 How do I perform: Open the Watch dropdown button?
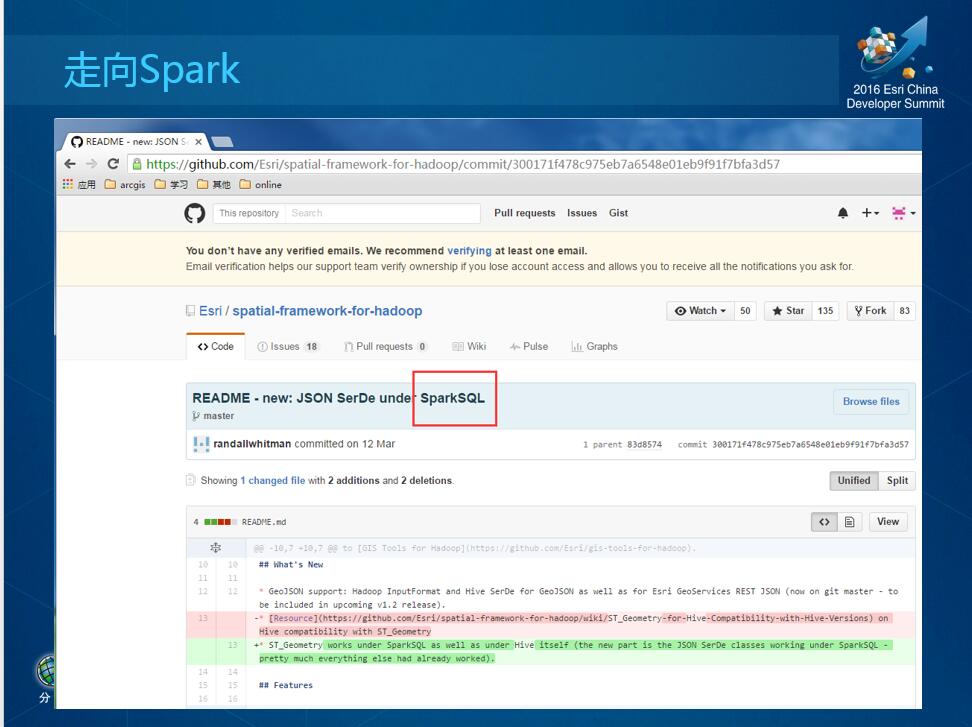[x=700, y=311]
